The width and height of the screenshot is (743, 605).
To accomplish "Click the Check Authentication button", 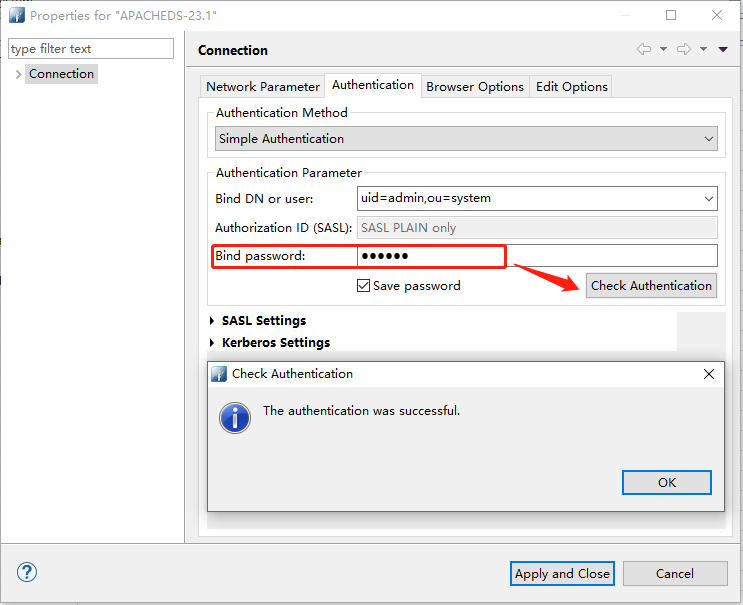I will pos(651,286).
